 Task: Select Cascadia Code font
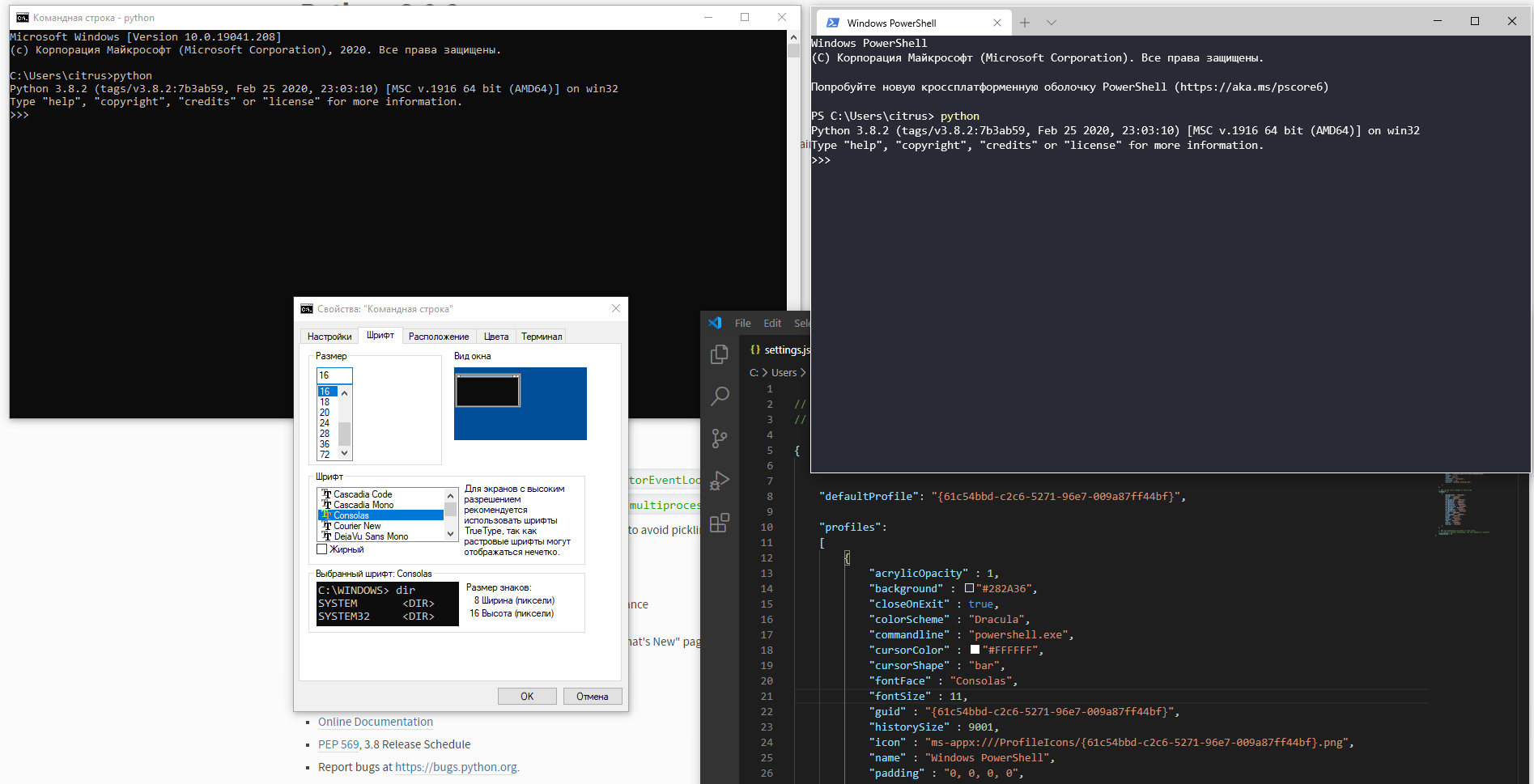[380, 494]
